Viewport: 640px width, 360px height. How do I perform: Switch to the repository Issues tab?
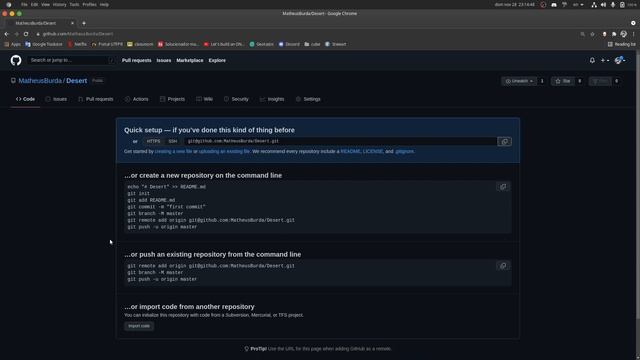[56, 99]
